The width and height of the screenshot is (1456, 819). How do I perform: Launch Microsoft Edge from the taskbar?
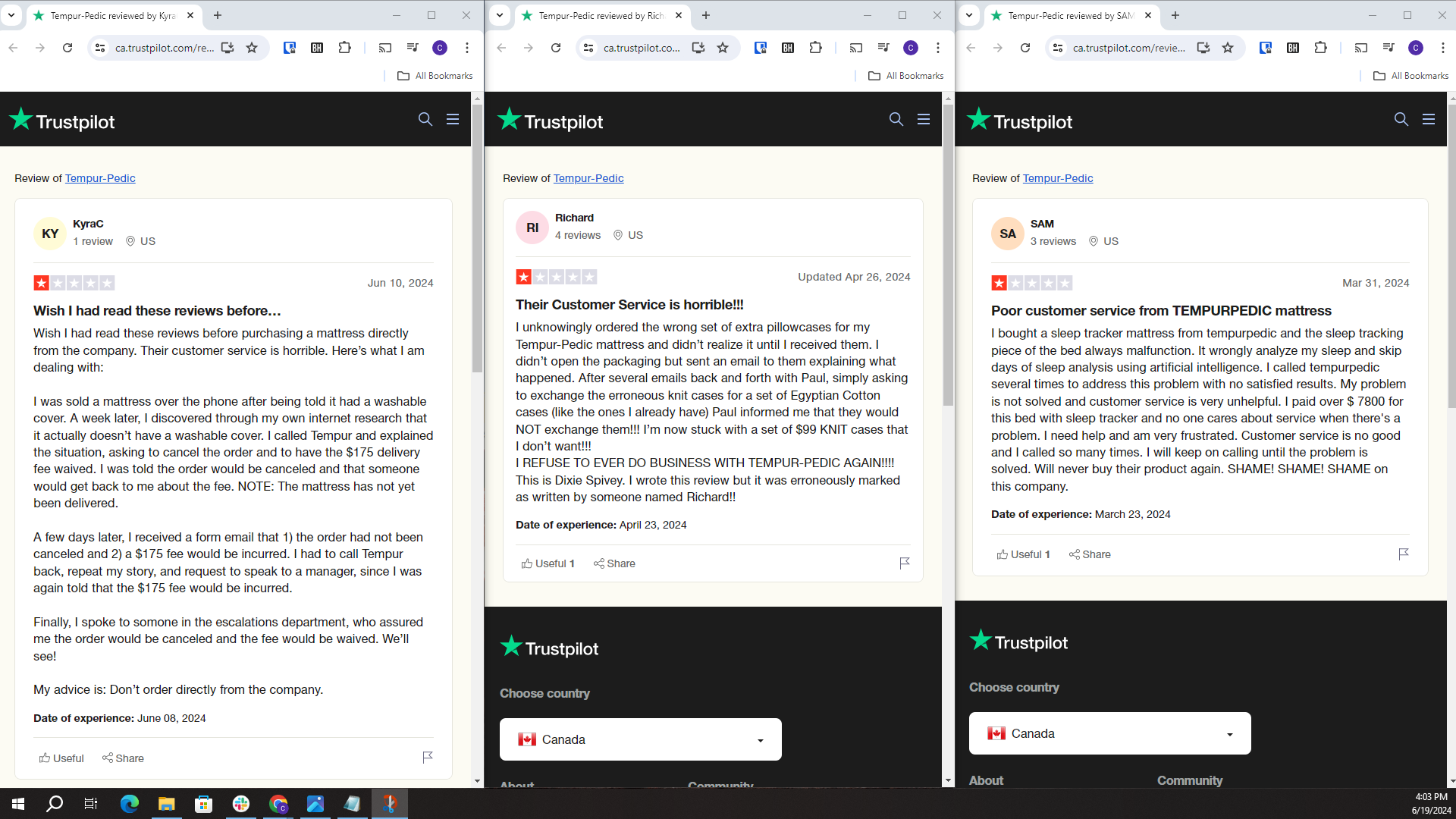click(x=130, y=804)
